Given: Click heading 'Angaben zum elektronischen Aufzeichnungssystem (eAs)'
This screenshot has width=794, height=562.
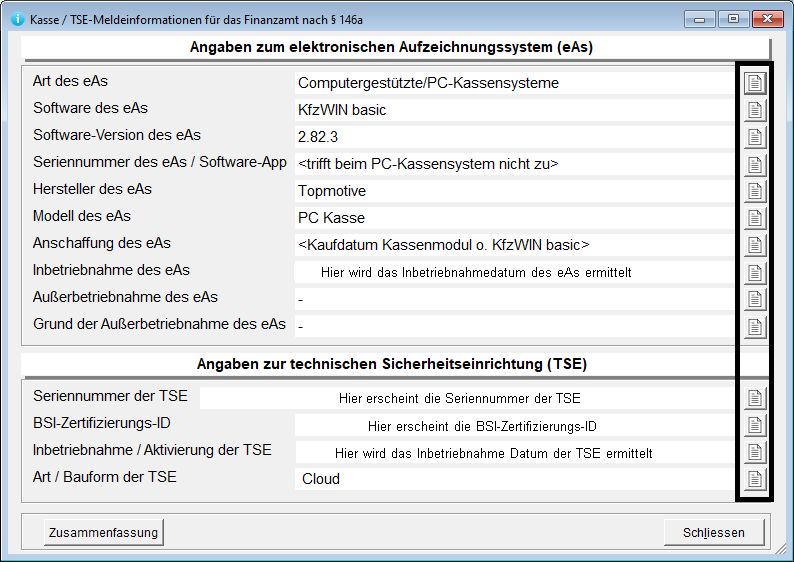Looking at the screenshot, I should click(x=391, y=47).
